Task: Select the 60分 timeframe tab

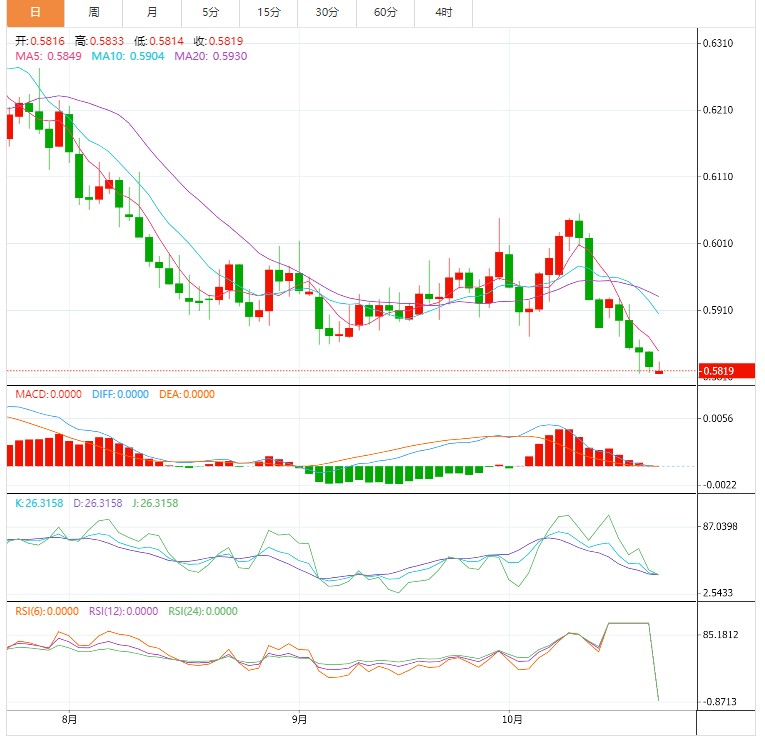Action: click(x=385, y=13)
